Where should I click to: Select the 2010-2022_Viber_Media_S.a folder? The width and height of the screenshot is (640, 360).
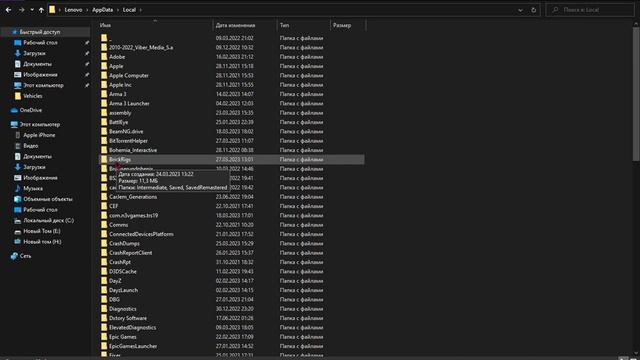pyautogui.click(x=141, y=47)
